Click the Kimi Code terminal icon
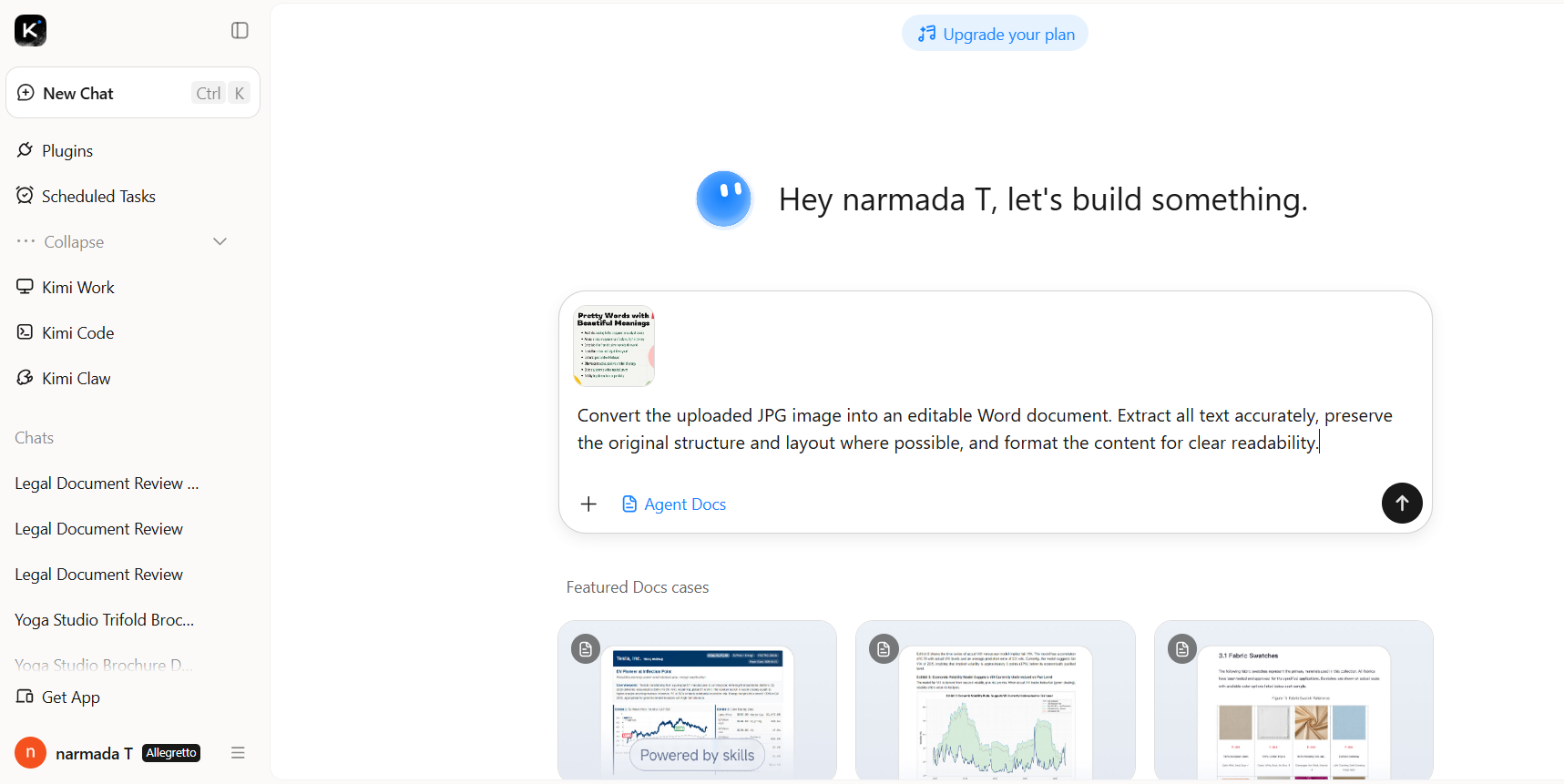 pyautogui.click(x=25, y=331)
